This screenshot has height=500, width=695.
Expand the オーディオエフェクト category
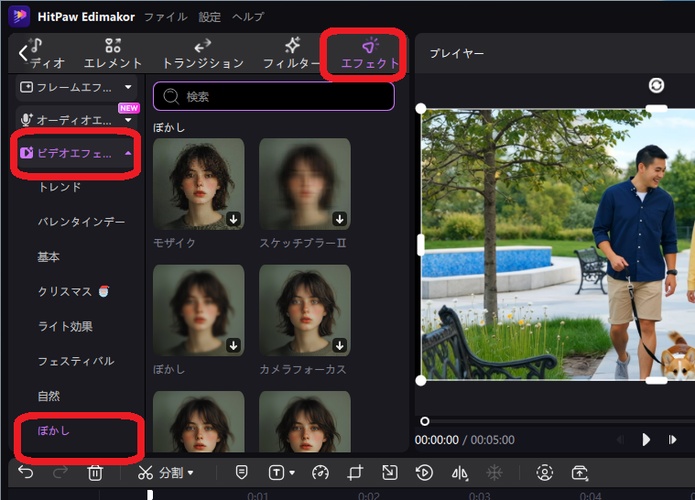coord(76,120)
